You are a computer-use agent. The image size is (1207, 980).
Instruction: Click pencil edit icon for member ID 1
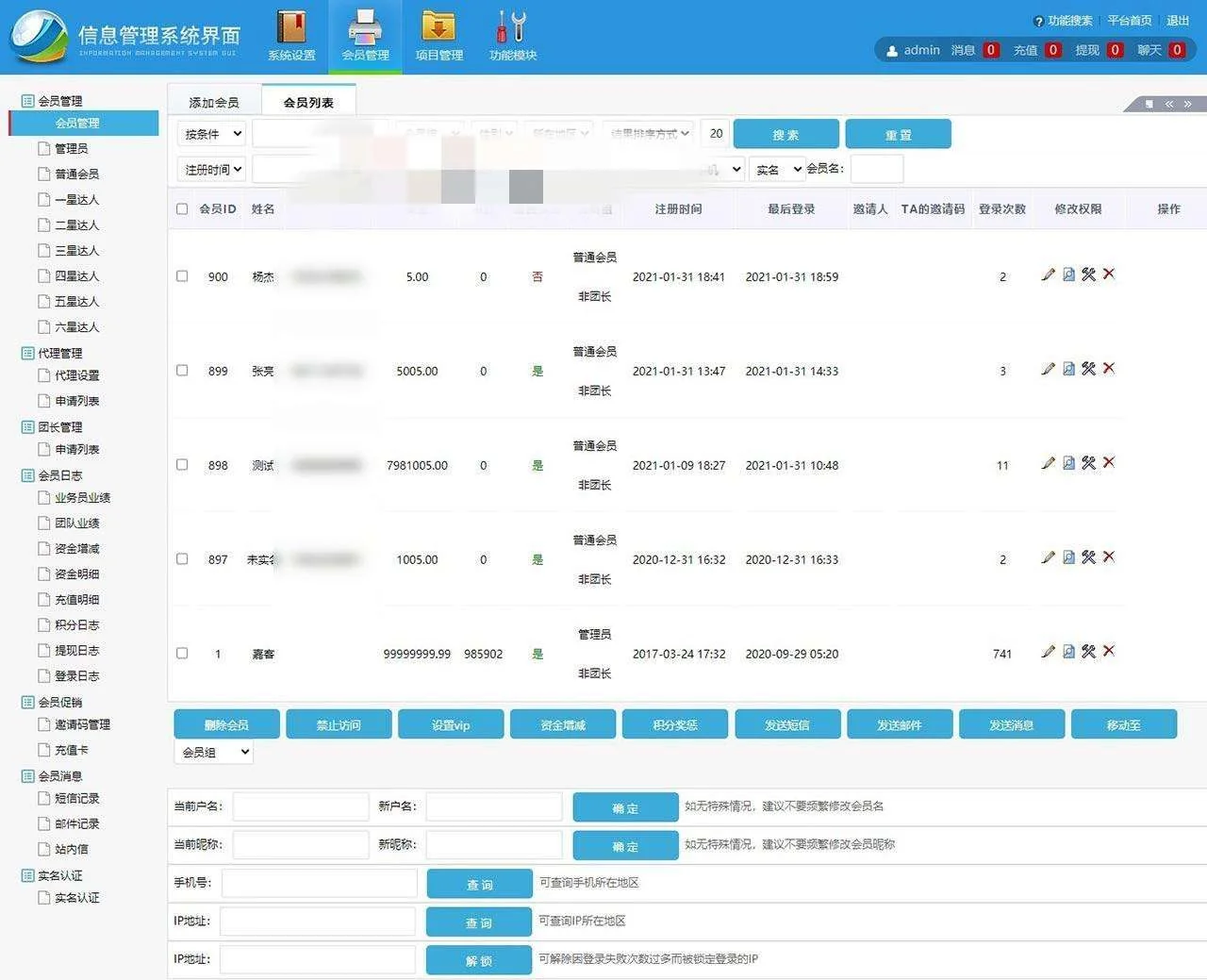(1048, 652)
